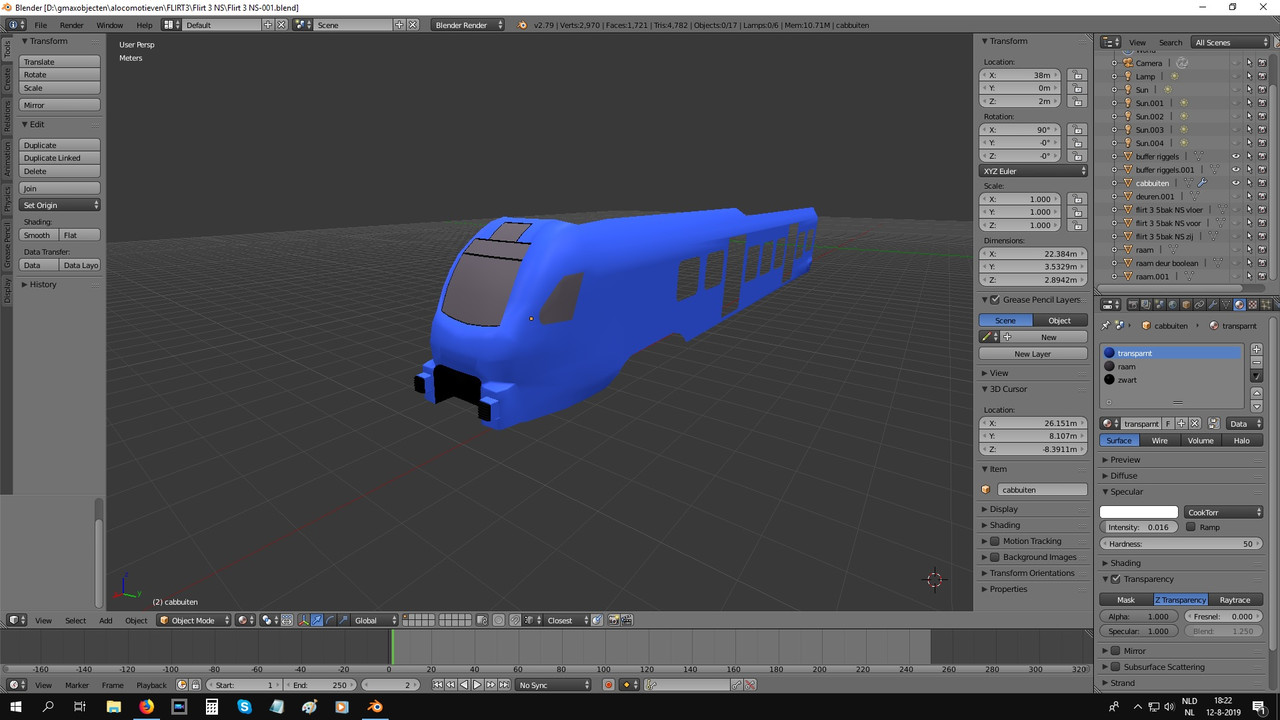Lock the X location transform field
This screenshot has height=720, width=1280.
click(1076, 75)
